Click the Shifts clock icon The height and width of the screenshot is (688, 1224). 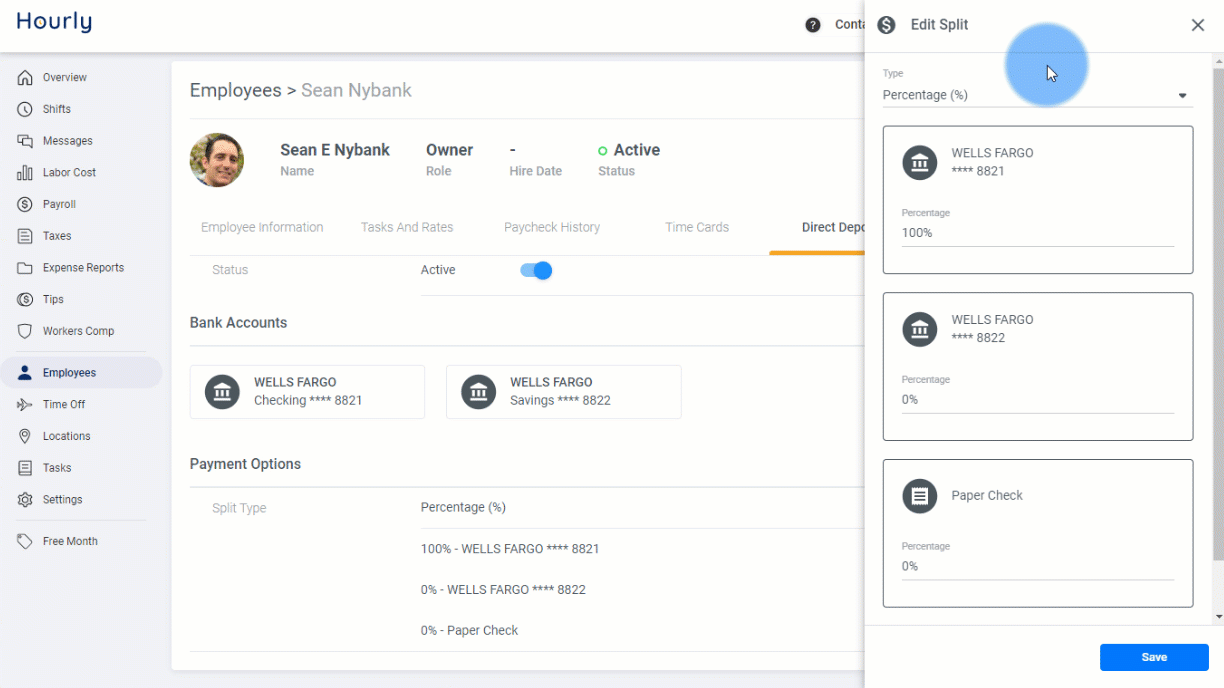coord(25,109)
